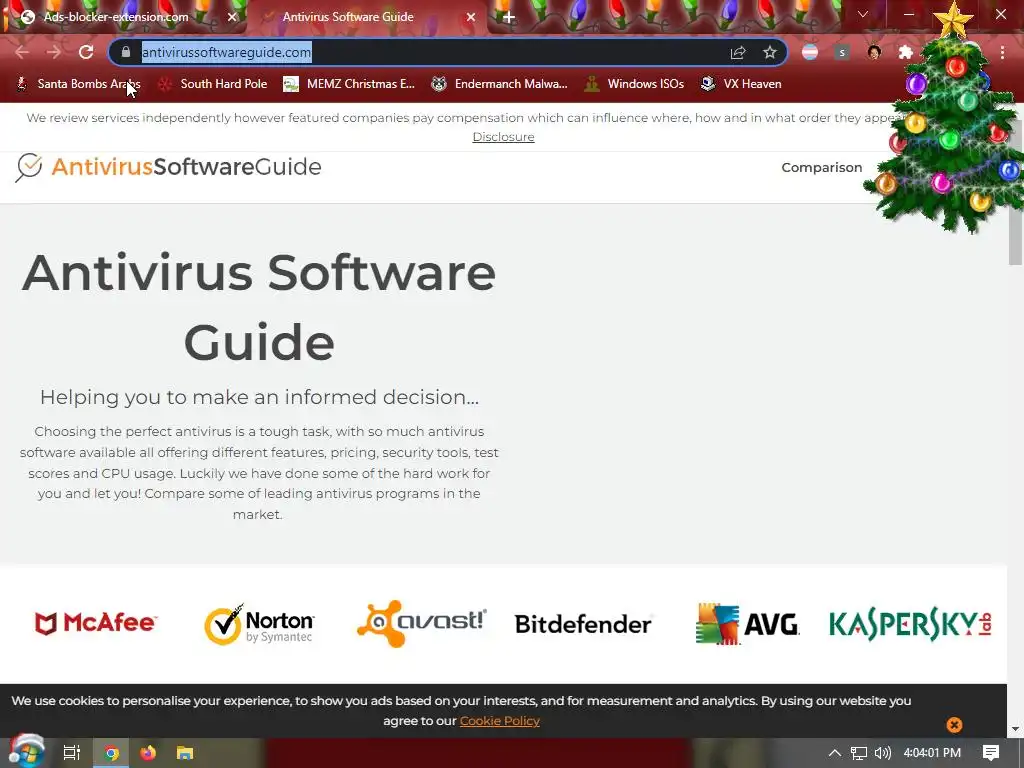Open Task View in the taskbar
The width and height of the screenshot is (1024, 768).
[72, 753]
